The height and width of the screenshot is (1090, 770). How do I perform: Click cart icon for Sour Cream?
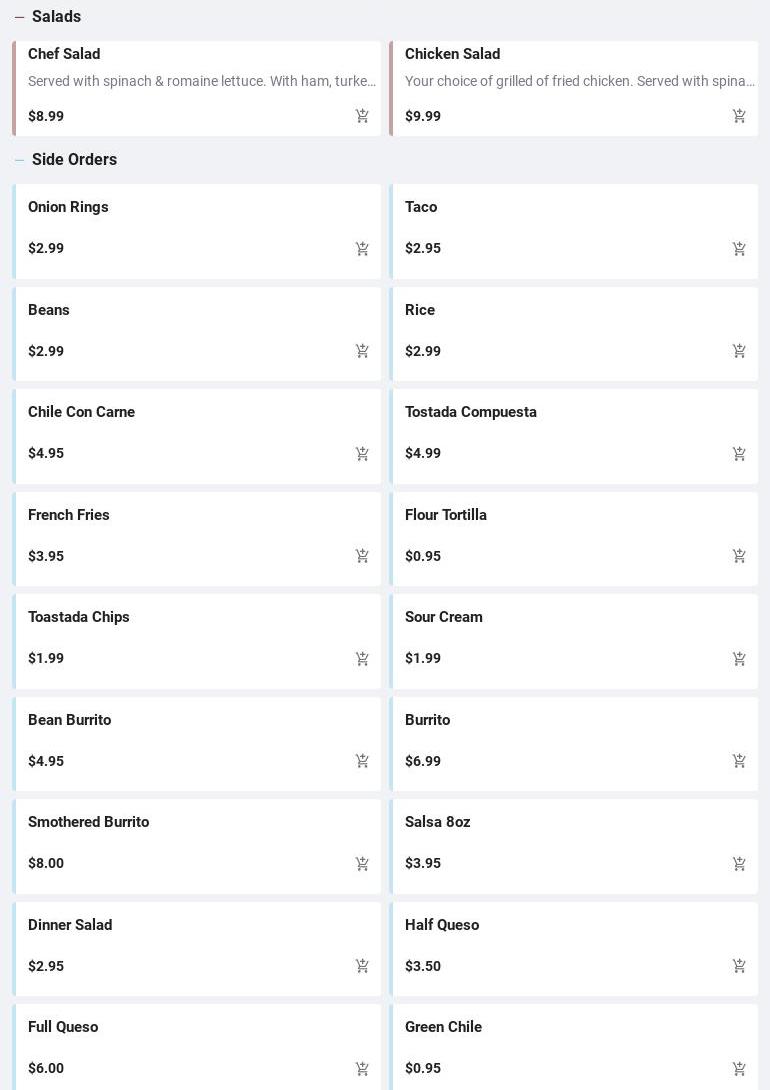(x=739, y=658)
